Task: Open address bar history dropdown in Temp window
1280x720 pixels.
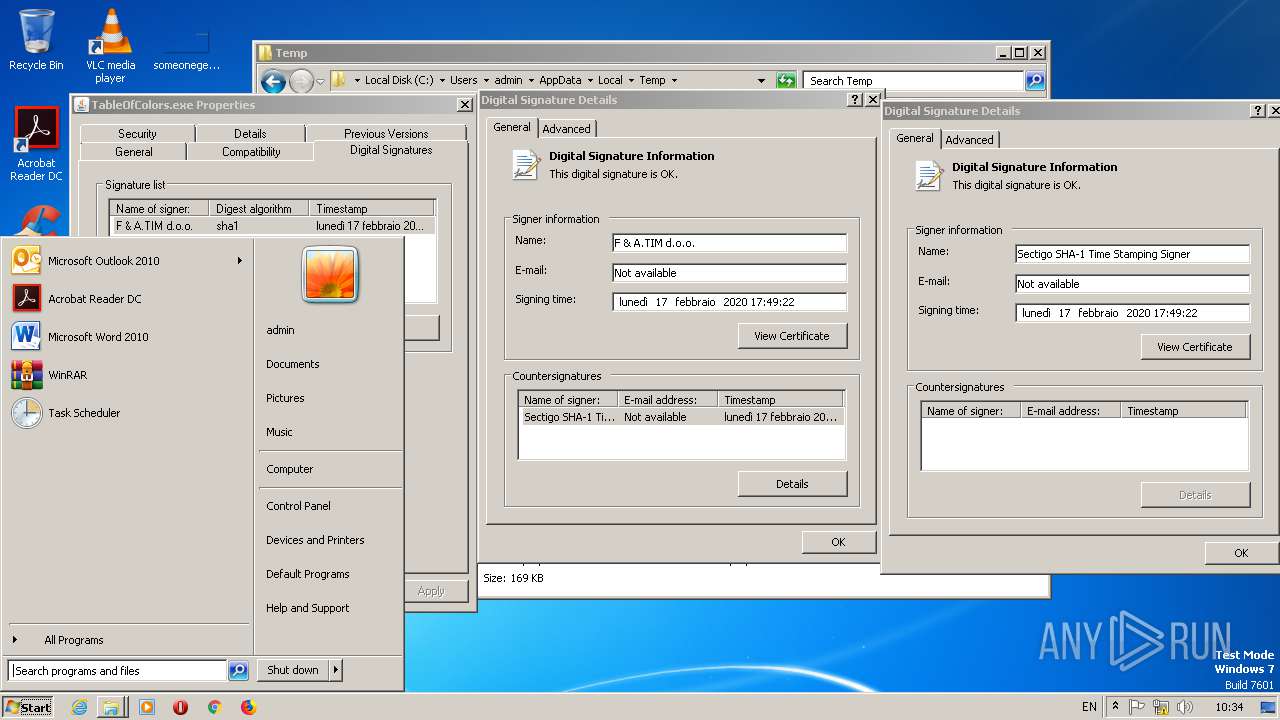Action: [761, 81]
